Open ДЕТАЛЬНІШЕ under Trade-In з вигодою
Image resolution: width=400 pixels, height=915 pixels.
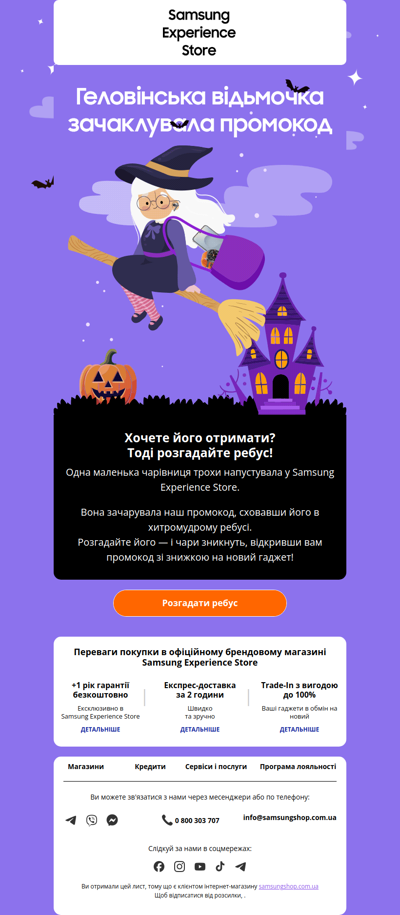(299, 729)
